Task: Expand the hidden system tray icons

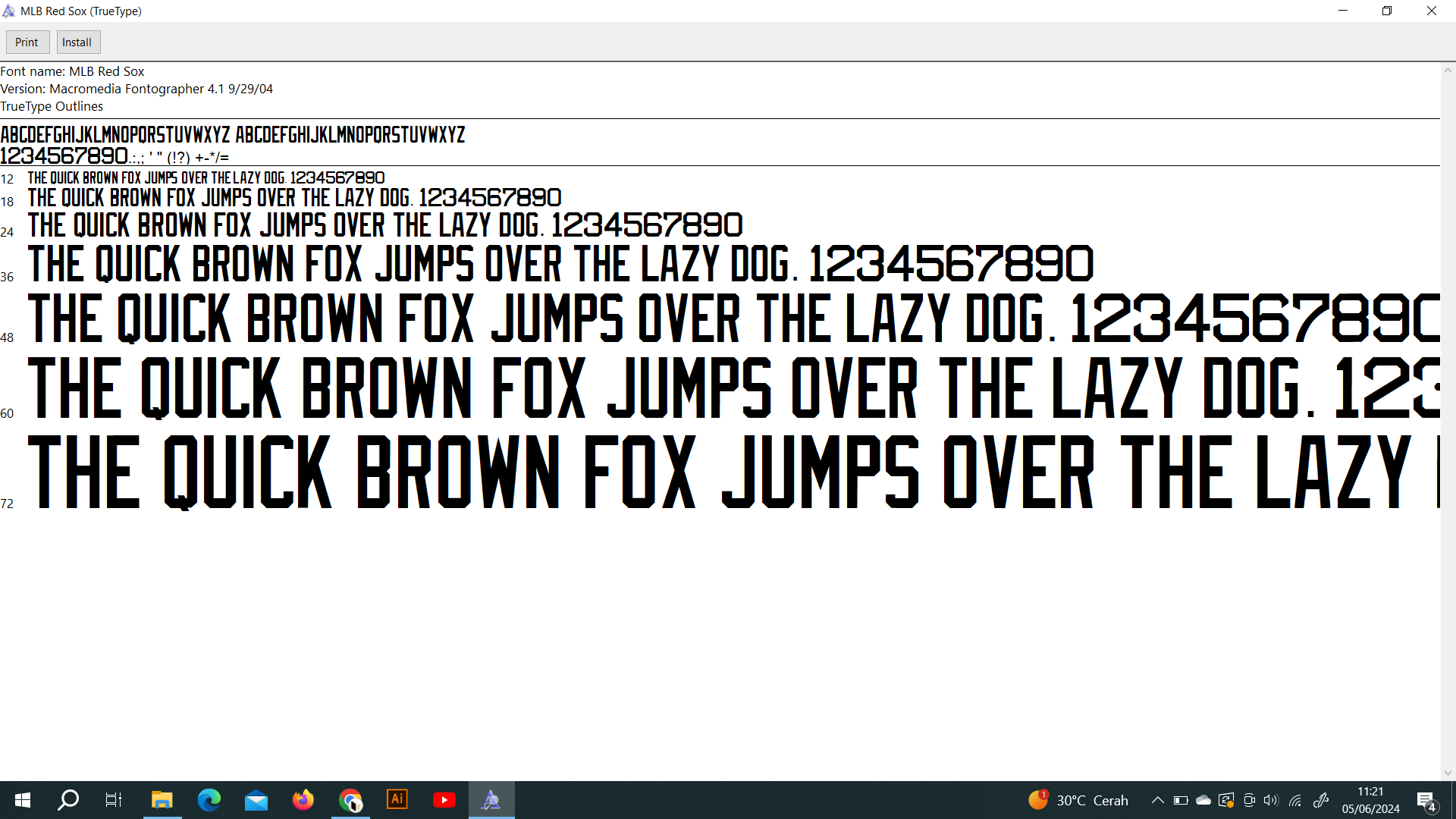Action: [x=1158, y=800]
